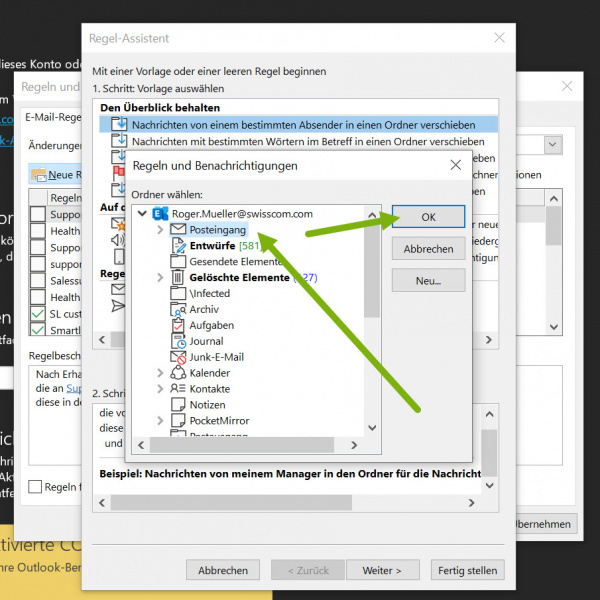Image resolution: width=600 pixels, height=600 pixels.
Task: Close the Regeln und Benachrichtigungen folder dialog
Action: tap(455, 165)
